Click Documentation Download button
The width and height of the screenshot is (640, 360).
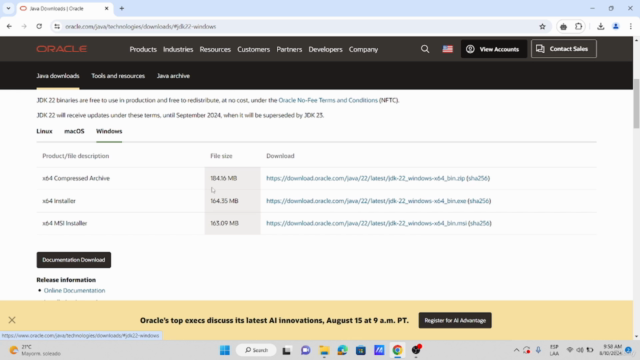click(x=73, y=260)
